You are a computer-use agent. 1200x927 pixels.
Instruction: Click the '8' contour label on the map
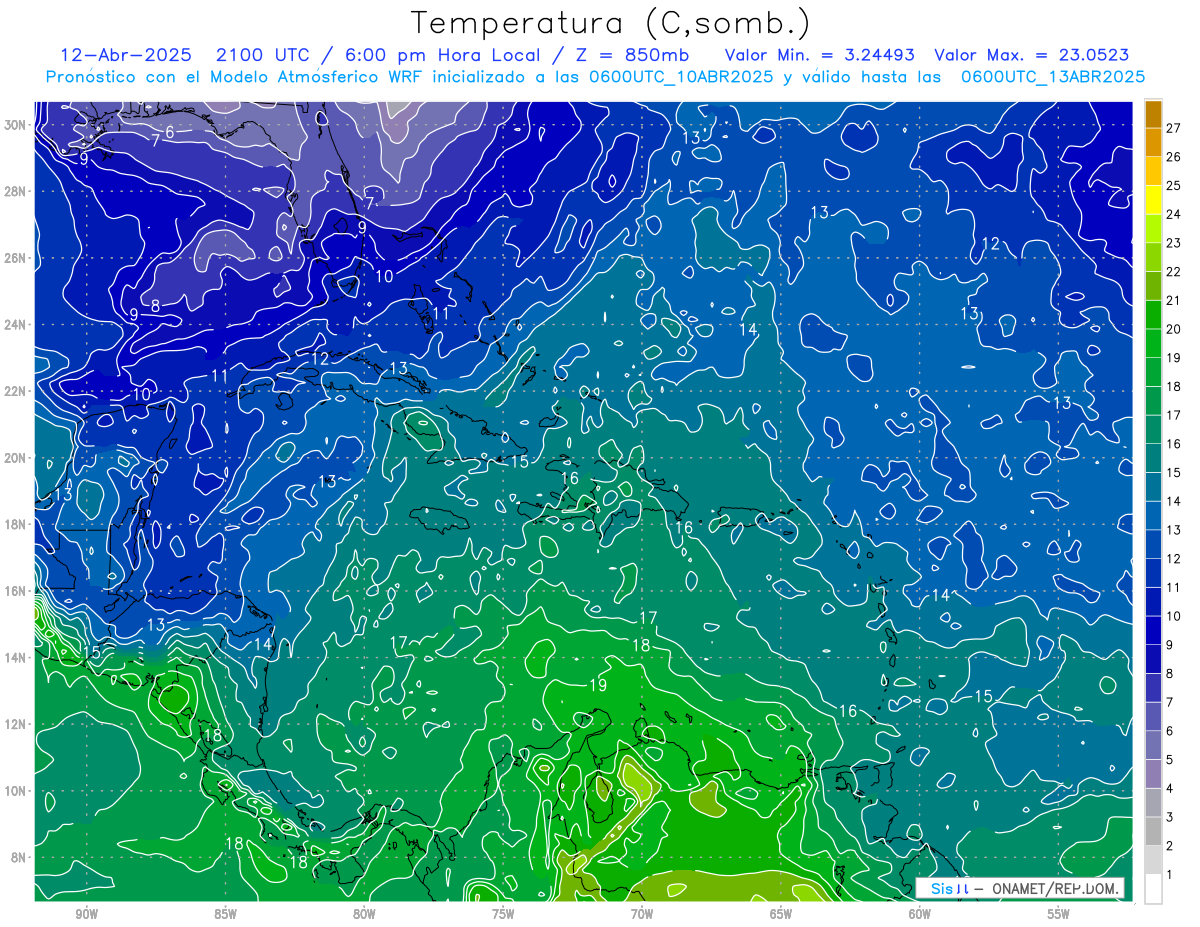[156, 306]
